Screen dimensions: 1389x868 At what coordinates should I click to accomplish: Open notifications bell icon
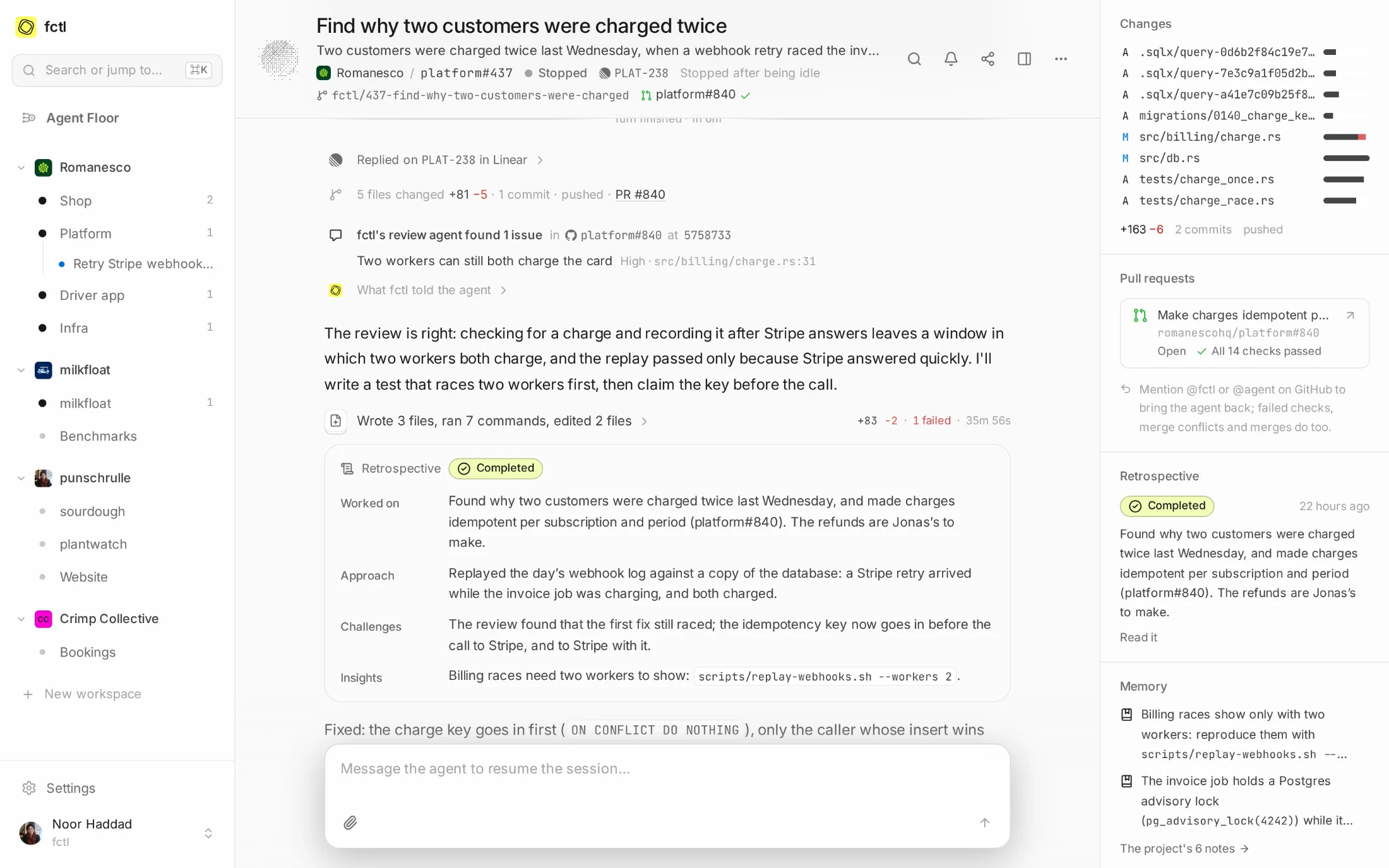coord(950,59)
